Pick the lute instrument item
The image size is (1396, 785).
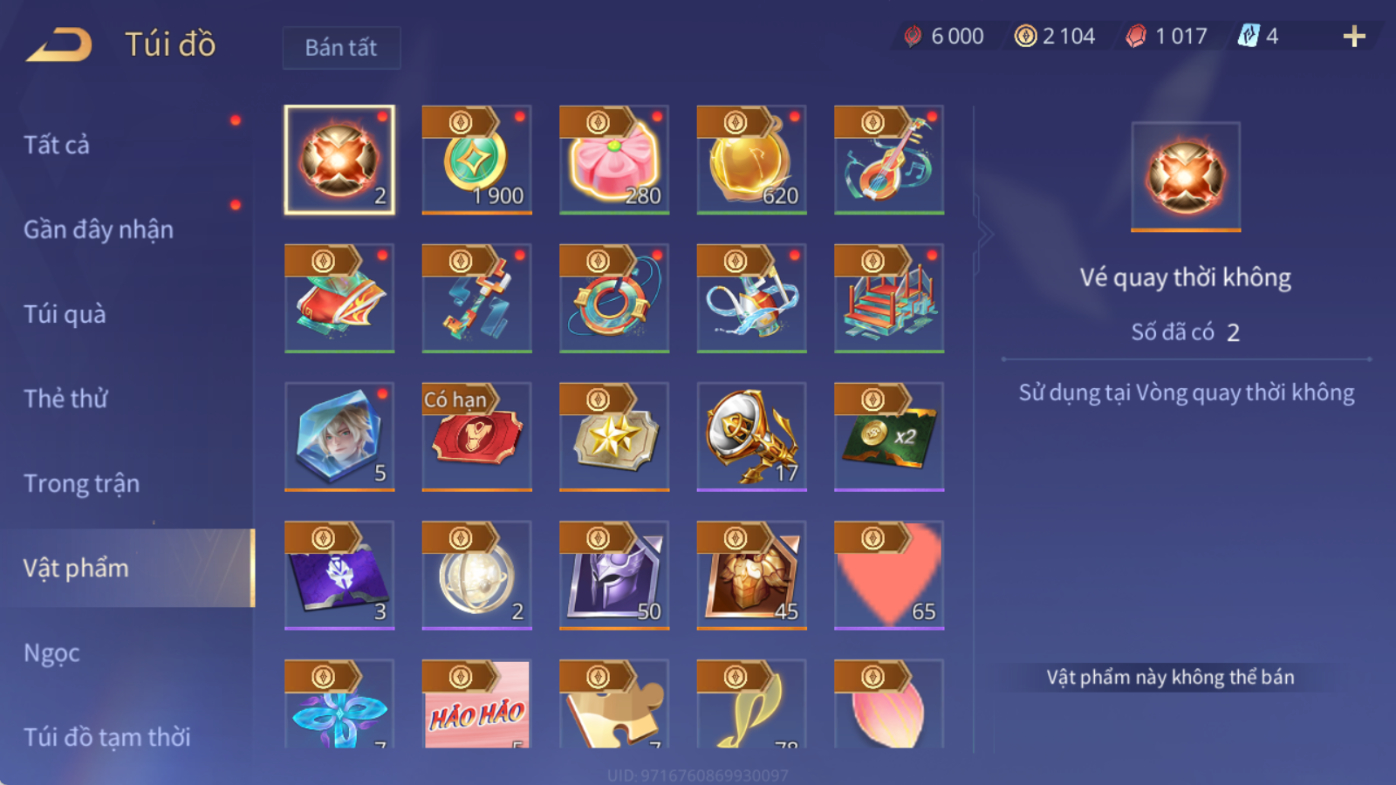tap(889, 160)
